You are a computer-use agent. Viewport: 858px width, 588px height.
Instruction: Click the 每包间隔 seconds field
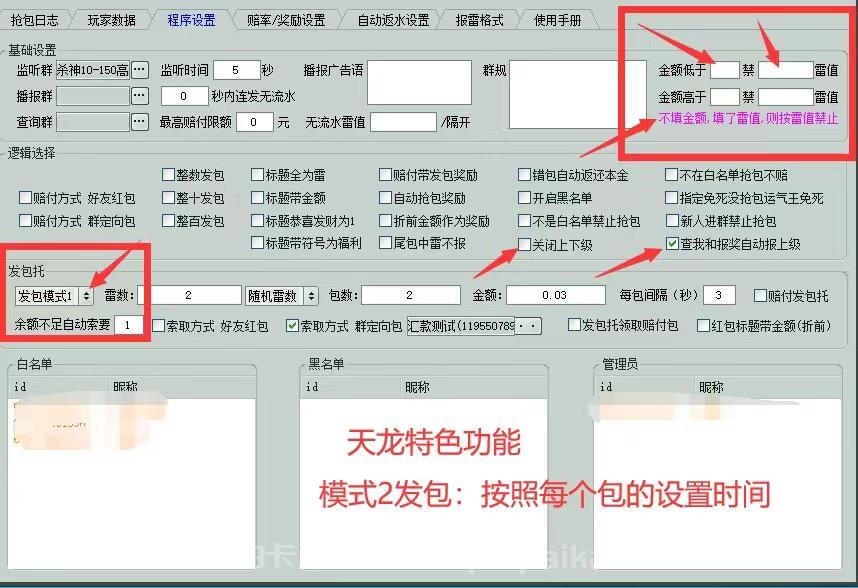pyautogui.click(x=719, y=295)
